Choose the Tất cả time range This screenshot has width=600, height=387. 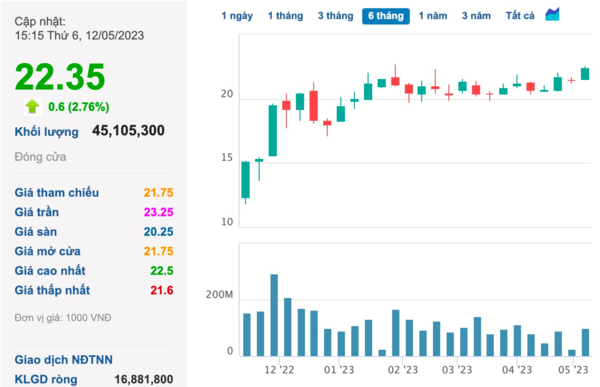click(x=520, y=16)
